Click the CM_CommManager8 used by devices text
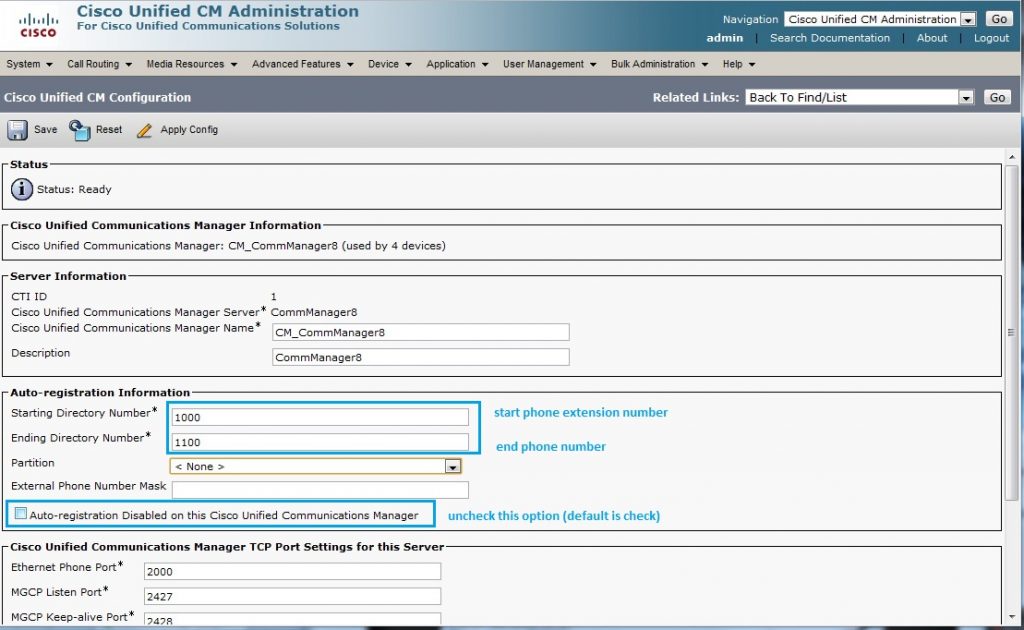The width and height of the screenshot is (1024, 630). point(336,246)
